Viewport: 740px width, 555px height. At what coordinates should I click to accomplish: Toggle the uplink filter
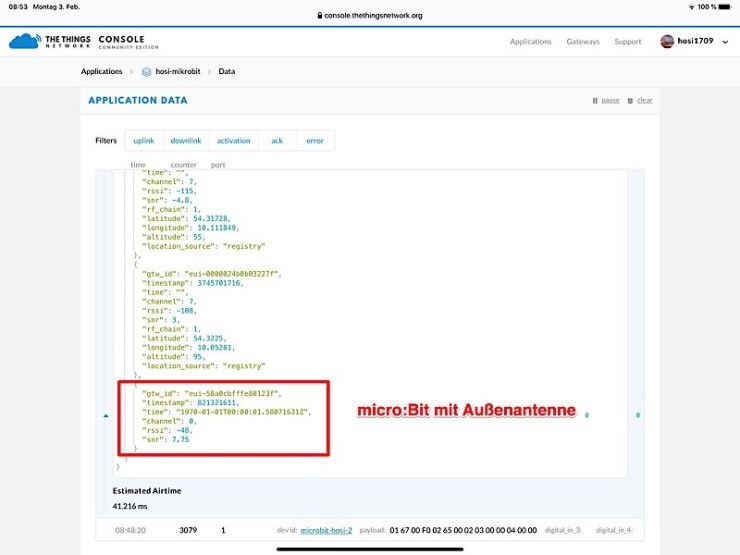[x=144, y=141]
